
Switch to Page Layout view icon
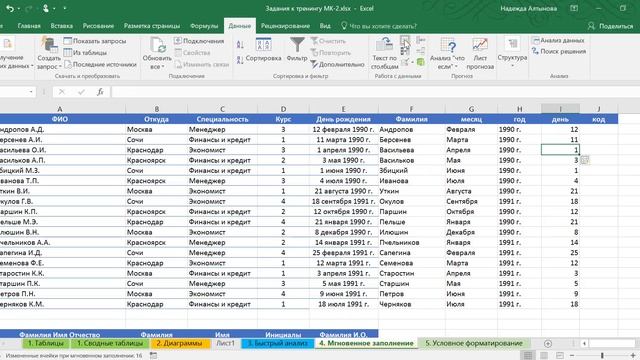coord(544,356)
